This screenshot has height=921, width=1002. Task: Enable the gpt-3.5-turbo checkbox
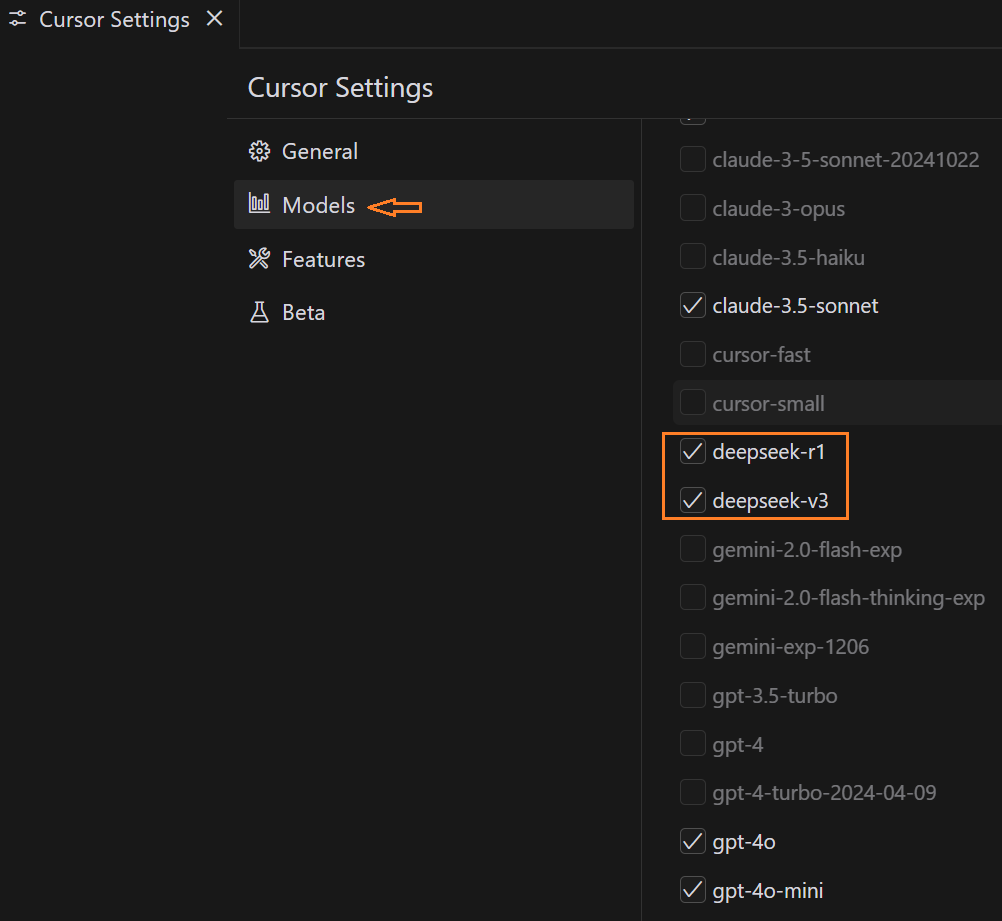click(693, 695)
